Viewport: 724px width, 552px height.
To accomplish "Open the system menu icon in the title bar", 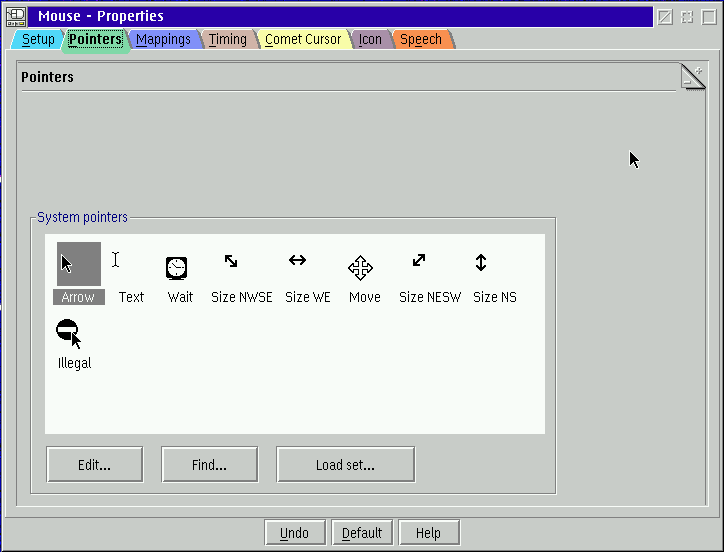I will tap(16, 17).
